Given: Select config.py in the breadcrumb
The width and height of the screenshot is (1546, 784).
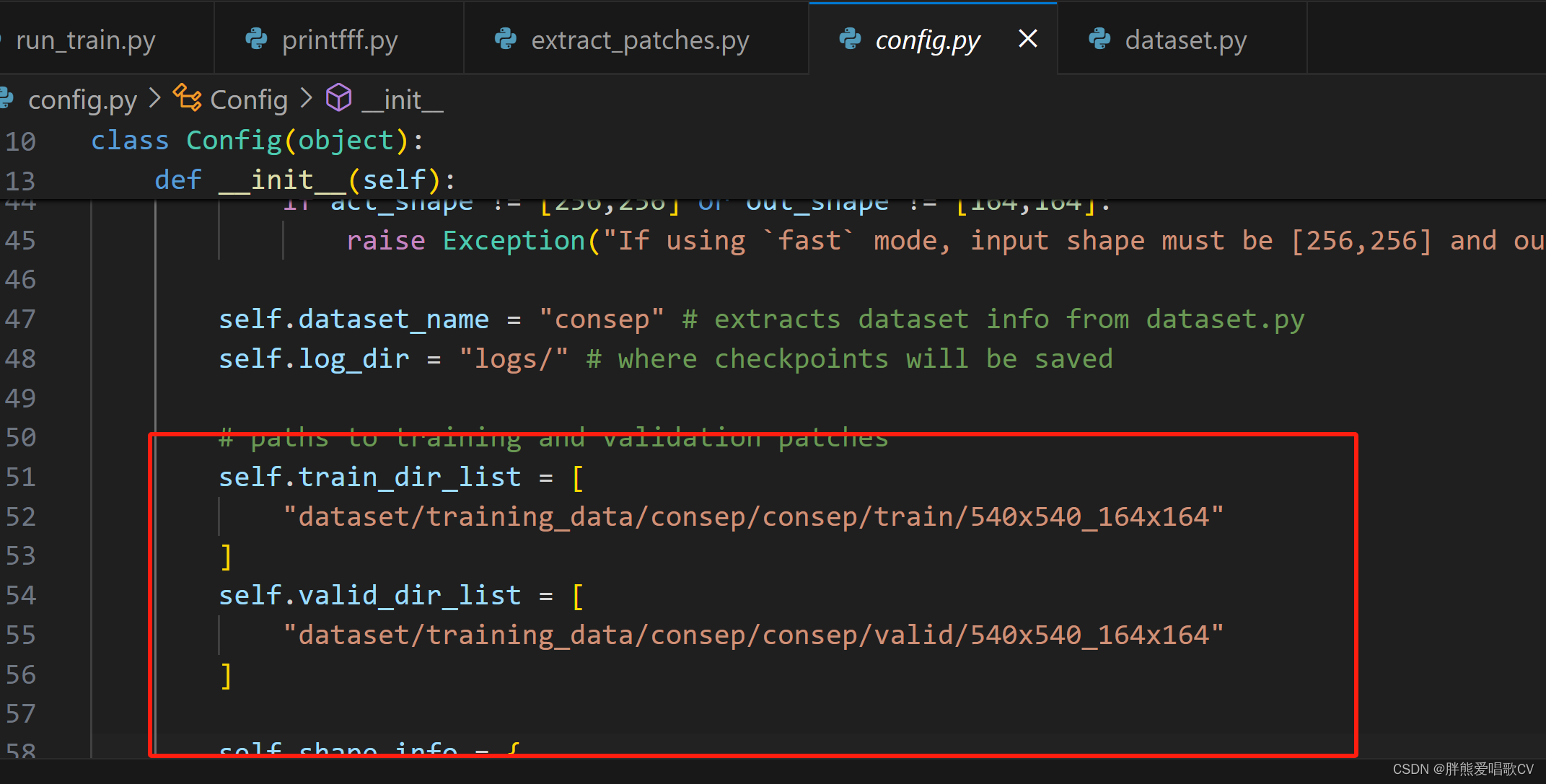Looking at the screenshot, I should [x=82, y=100].
